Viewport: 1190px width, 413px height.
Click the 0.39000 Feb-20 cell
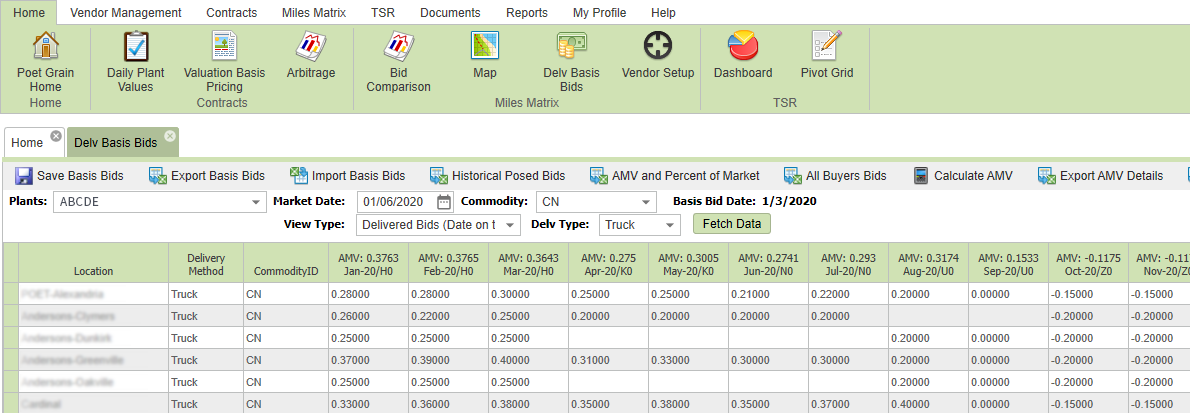pos(449,360)
